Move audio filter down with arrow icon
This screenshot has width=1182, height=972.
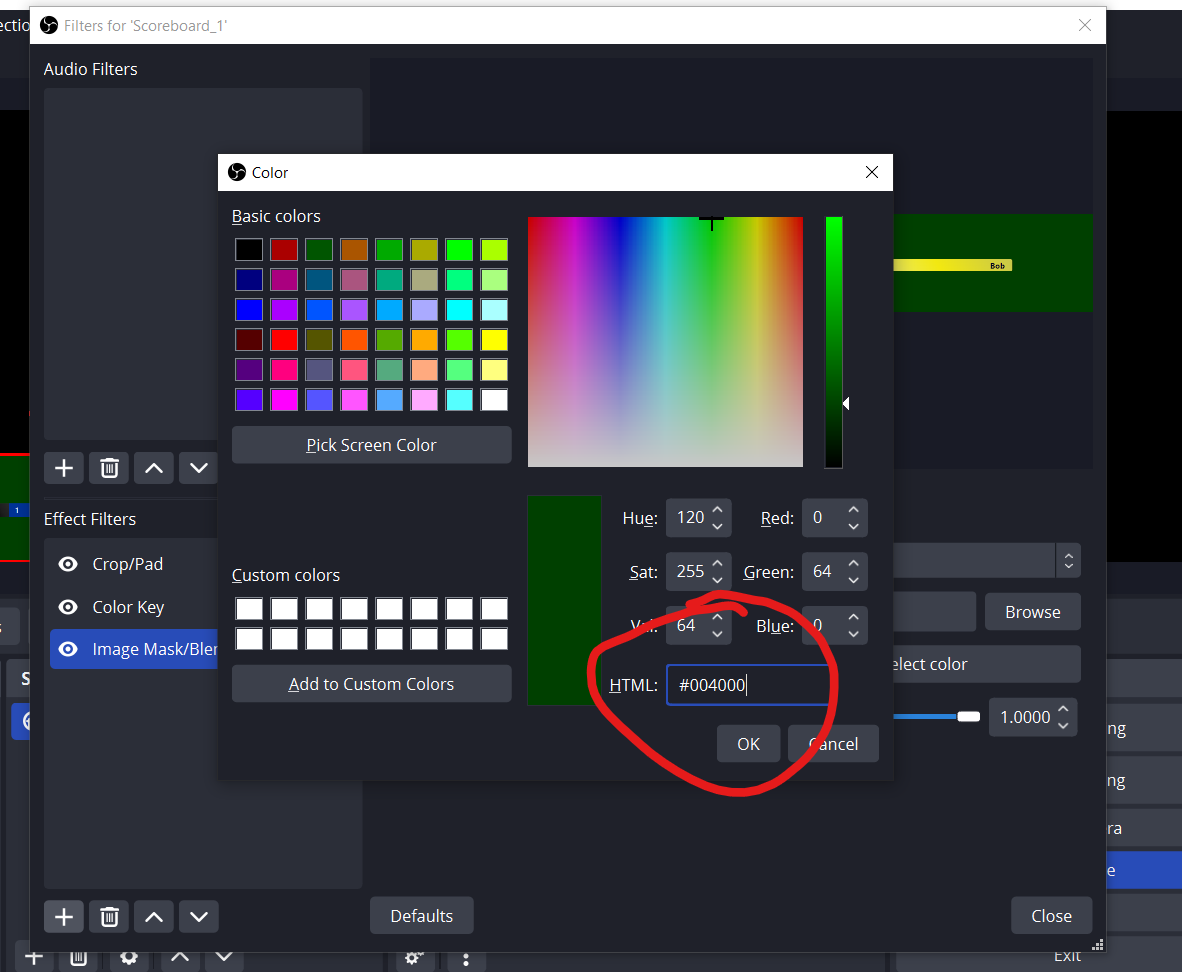[199, 467]
